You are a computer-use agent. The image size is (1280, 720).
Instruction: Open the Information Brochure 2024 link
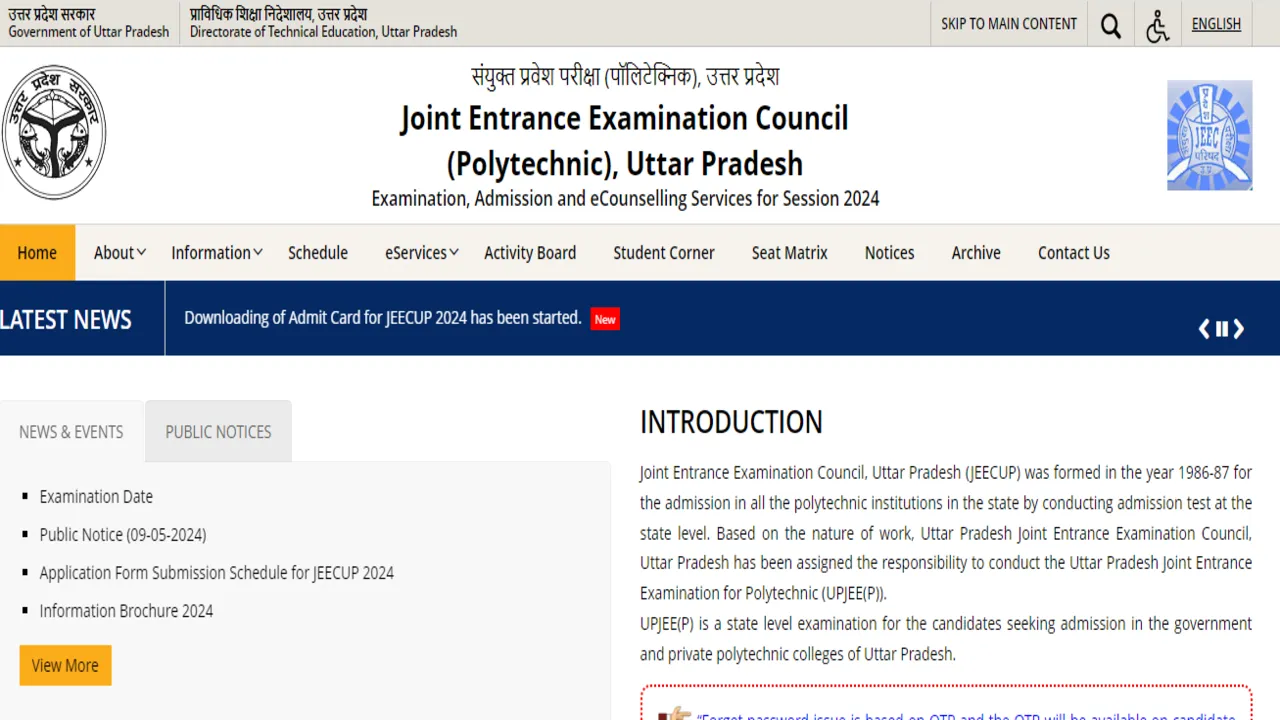(126, 610)
